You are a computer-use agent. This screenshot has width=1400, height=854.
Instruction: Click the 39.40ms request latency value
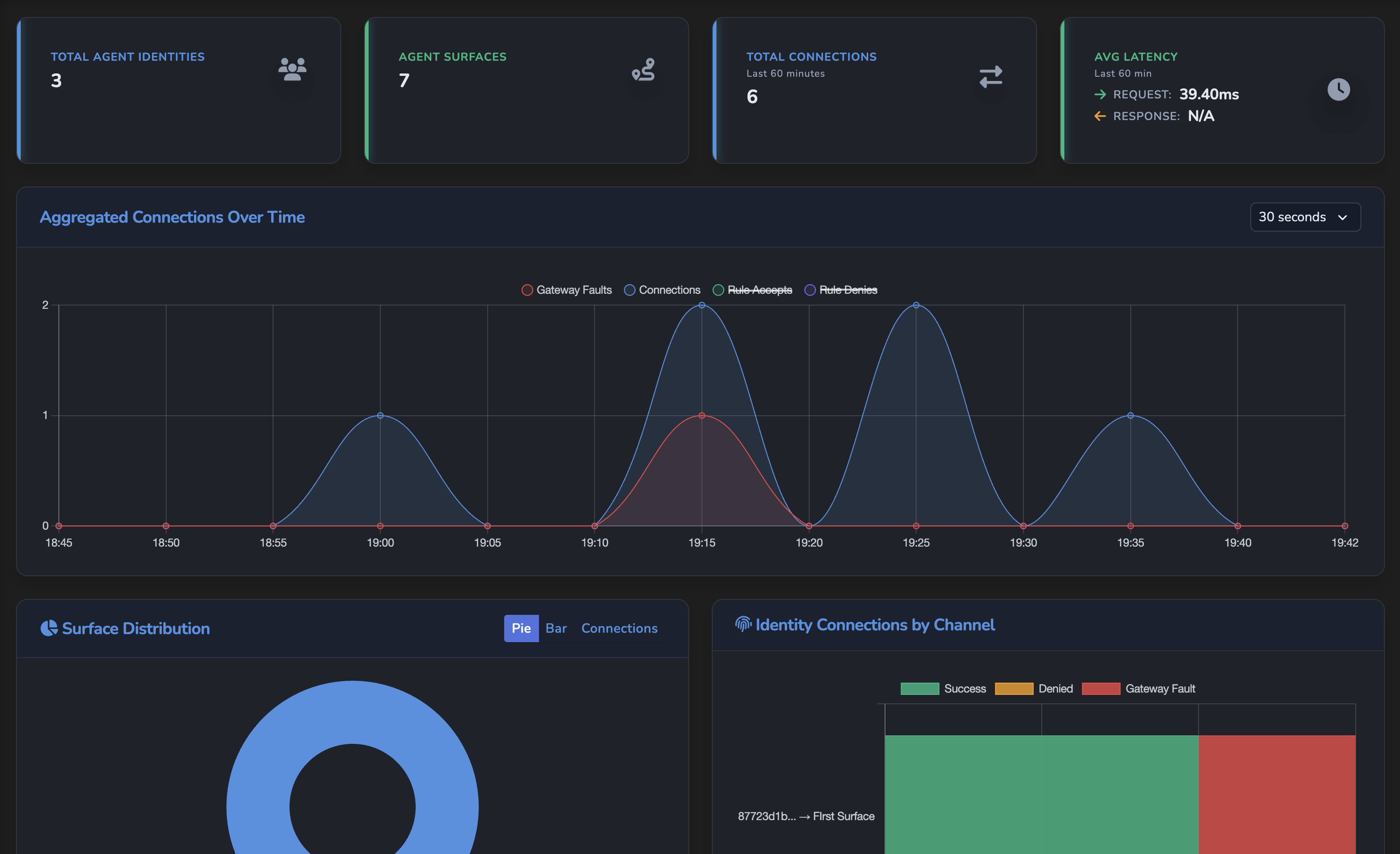coord(1209,94)
